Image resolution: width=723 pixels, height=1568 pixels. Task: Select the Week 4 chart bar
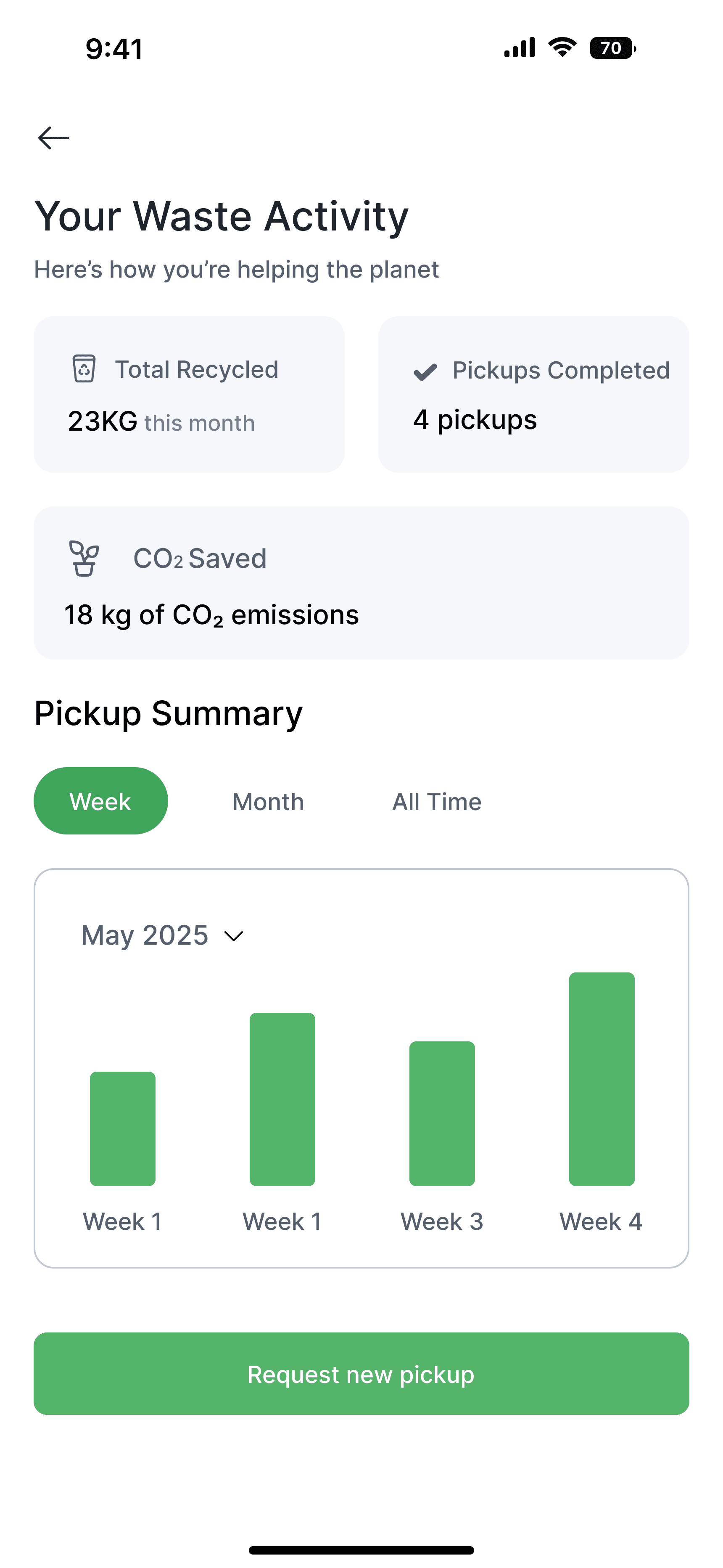[x=602, y=1078]
